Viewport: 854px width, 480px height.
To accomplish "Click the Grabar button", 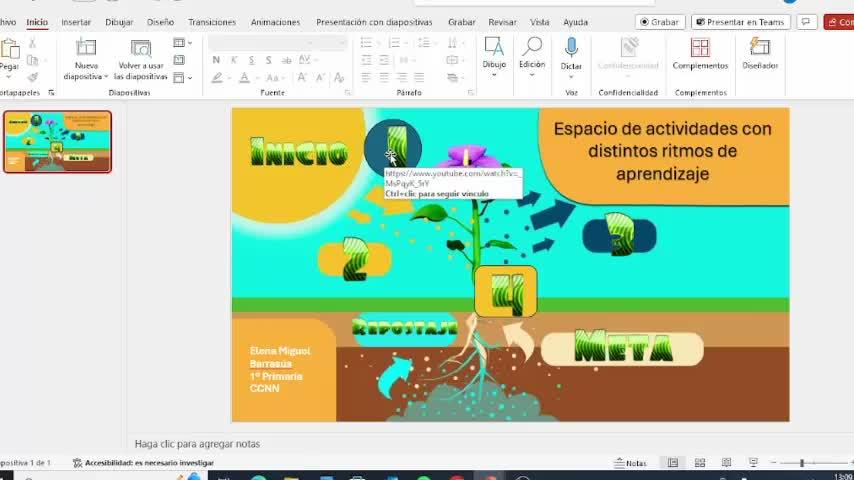I will pos(659,22).
